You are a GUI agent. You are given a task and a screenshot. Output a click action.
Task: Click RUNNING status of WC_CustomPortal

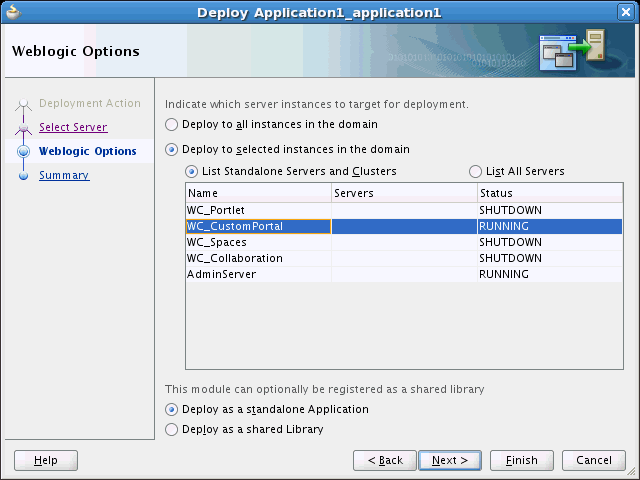click(504, 226)
